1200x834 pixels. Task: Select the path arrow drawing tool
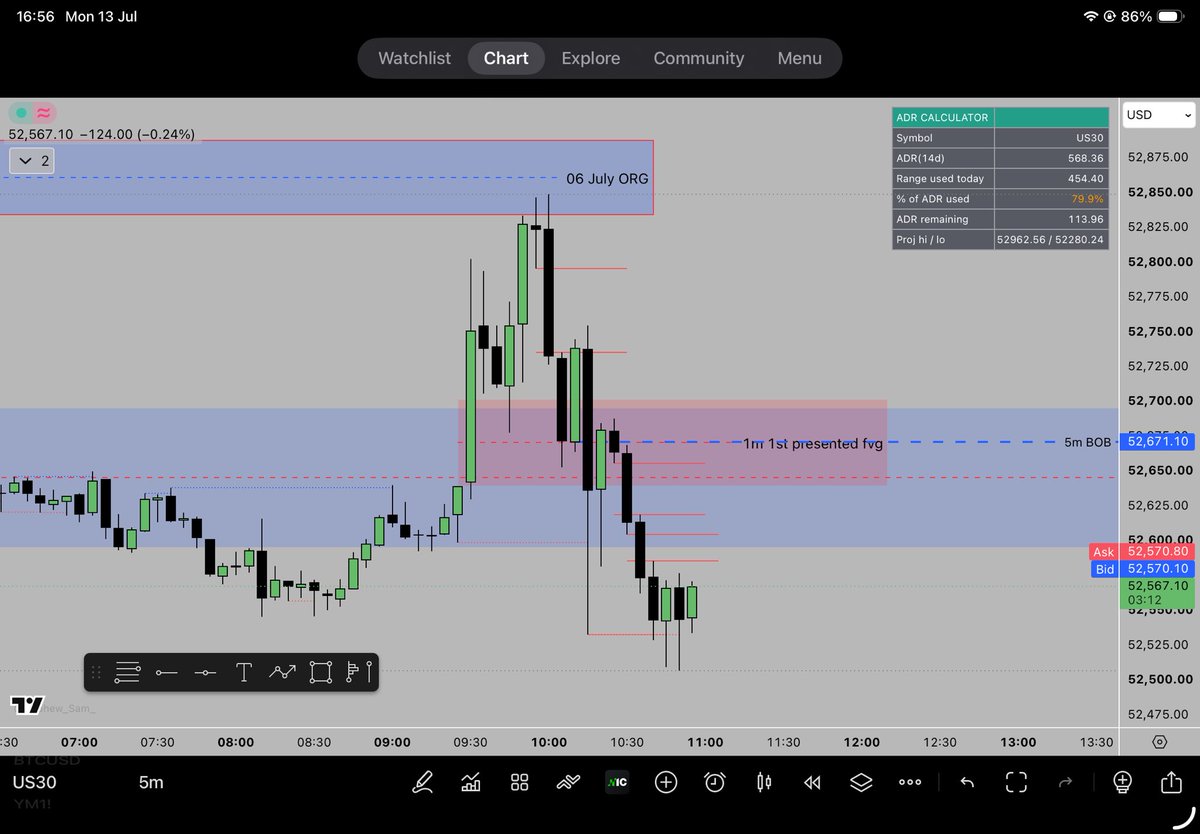coord(282,673)
